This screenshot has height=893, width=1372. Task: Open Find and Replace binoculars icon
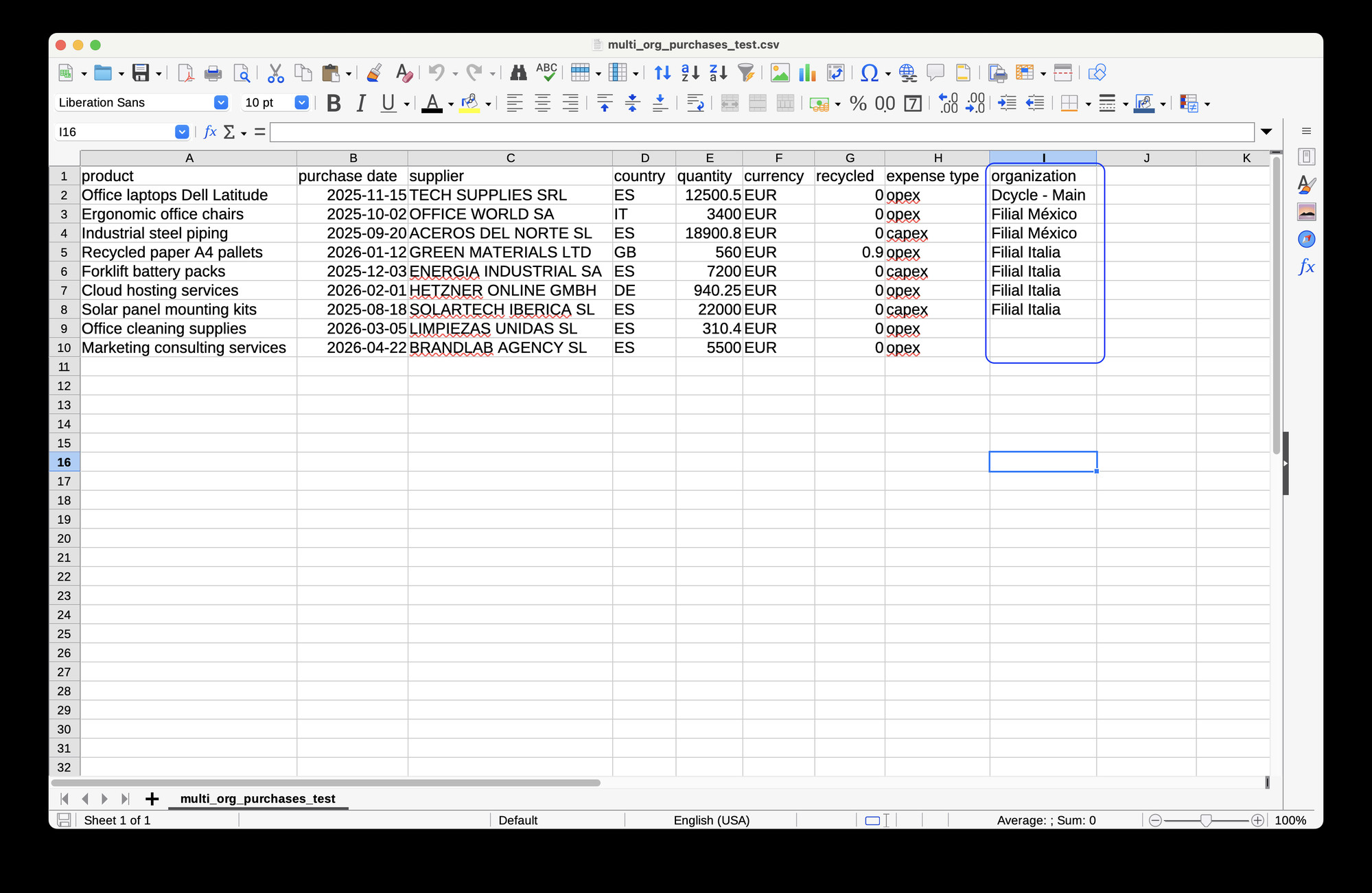[x=518, y=73]
